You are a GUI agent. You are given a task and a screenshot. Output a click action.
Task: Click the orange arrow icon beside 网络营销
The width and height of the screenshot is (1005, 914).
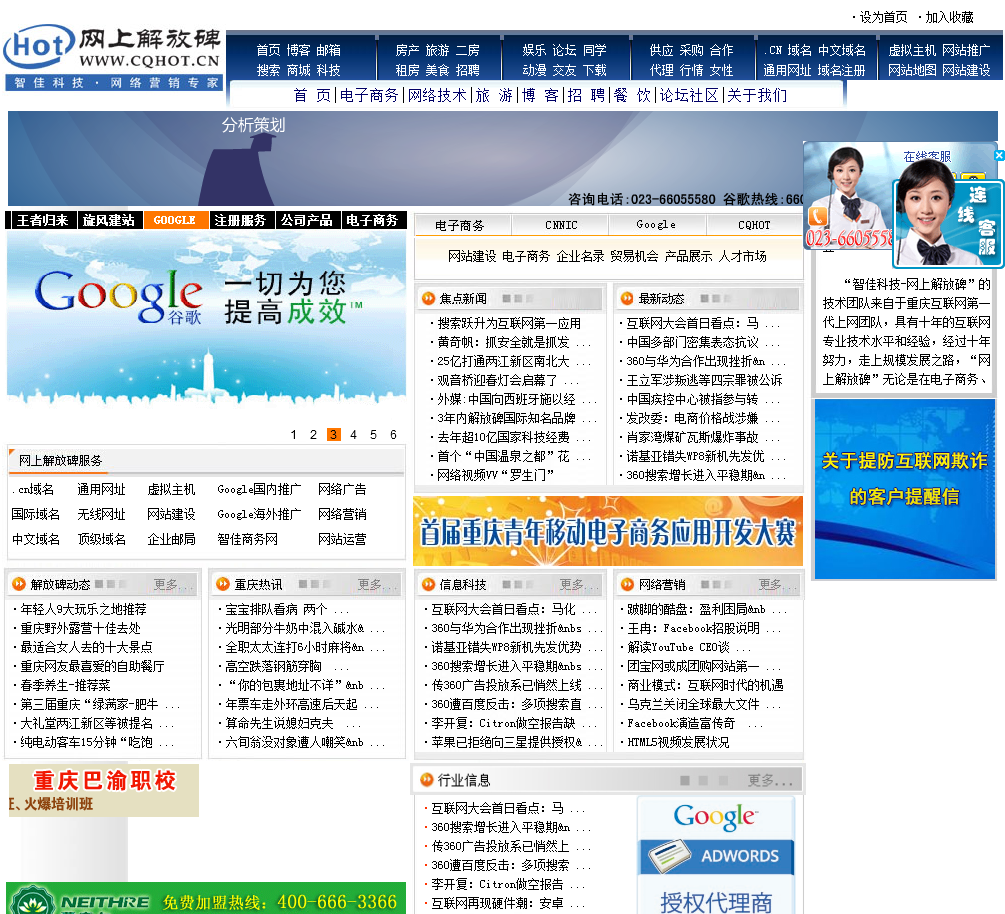(627, 584)
